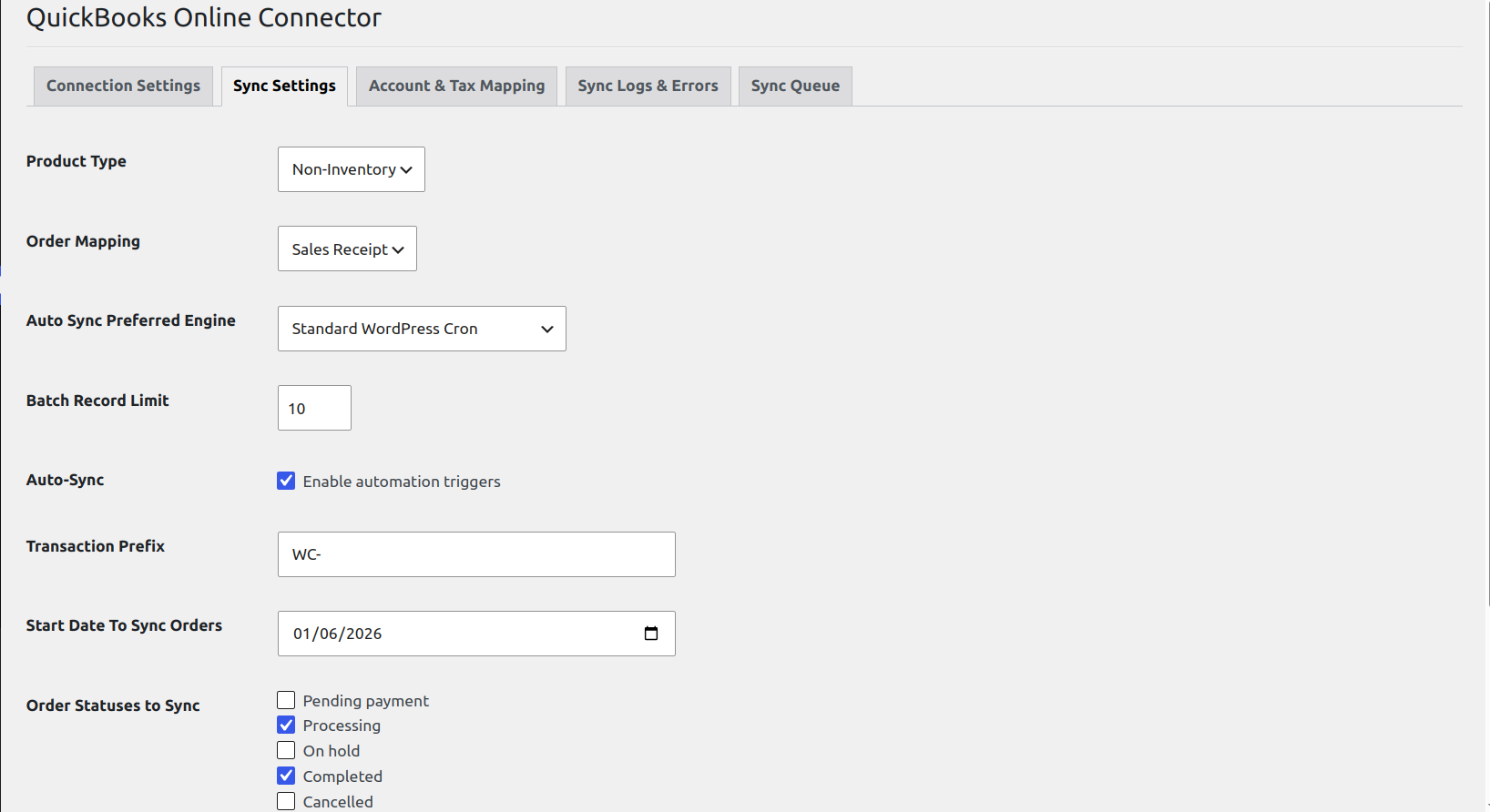This screenshot has width=1490, height=812.
Task: Open the Product Type dropdown
Action: 352,169
